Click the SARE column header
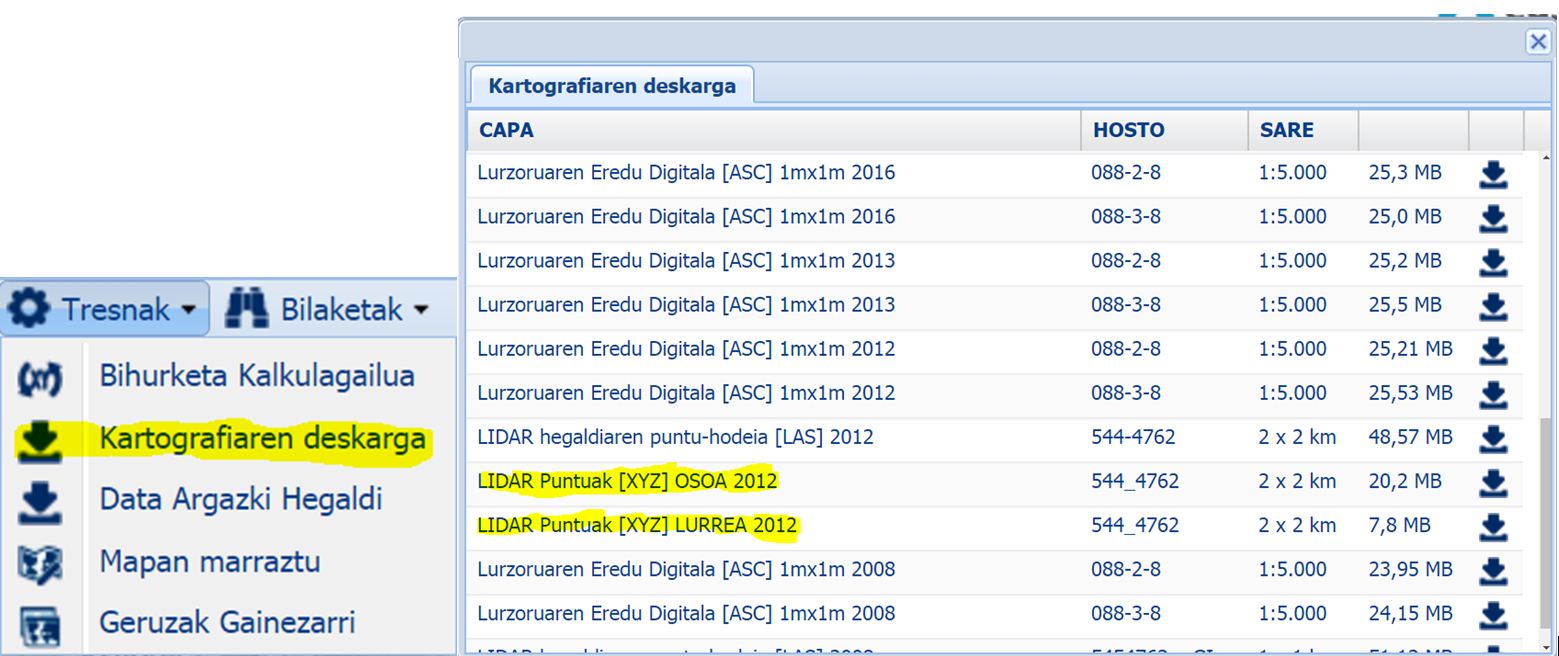This screenshot has height=656, width=1559. pyautogui.click(x=1286, y=130)
